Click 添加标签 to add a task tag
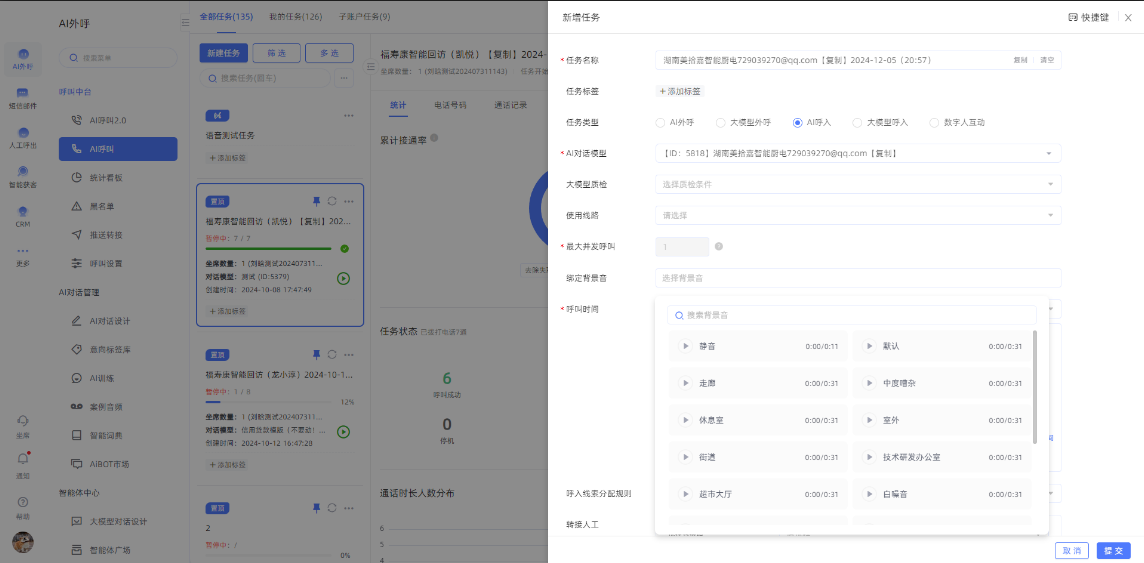The height and width of the screenshot is (563, 1144). click(x=680, y=91)
